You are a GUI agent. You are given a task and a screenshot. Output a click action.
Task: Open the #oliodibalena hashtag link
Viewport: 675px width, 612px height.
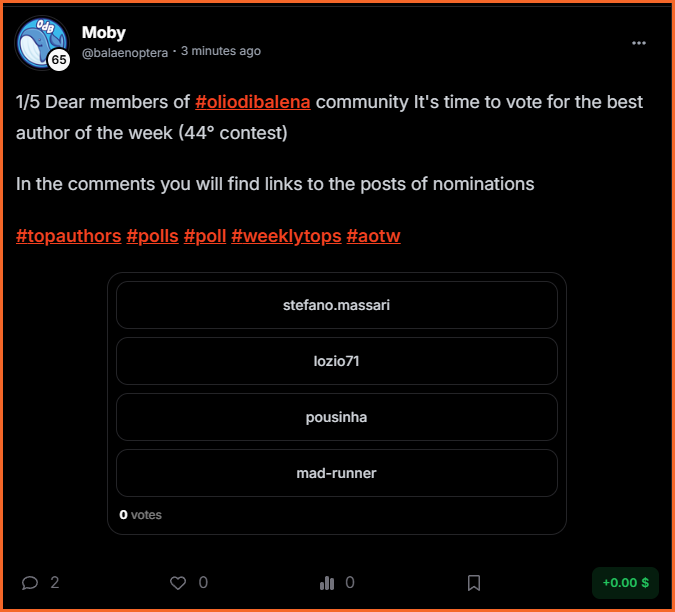coord(253,102)
